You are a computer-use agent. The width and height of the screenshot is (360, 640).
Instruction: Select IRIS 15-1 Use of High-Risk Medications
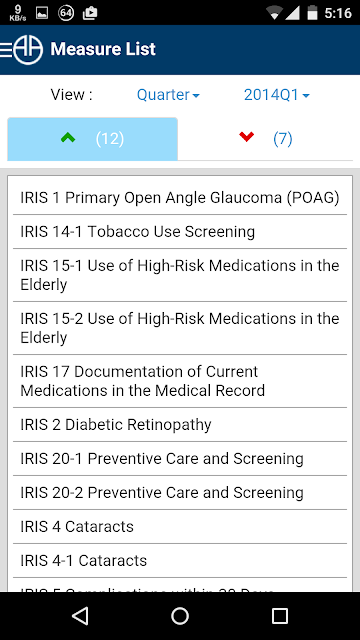point(180,275)
